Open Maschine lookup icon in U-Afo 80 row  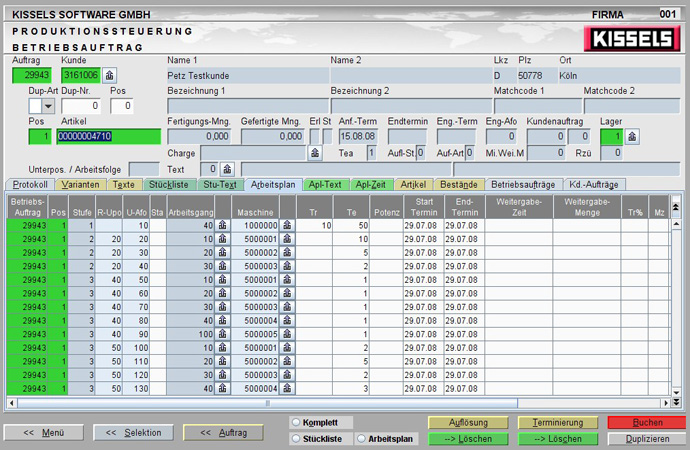point(287,321)
